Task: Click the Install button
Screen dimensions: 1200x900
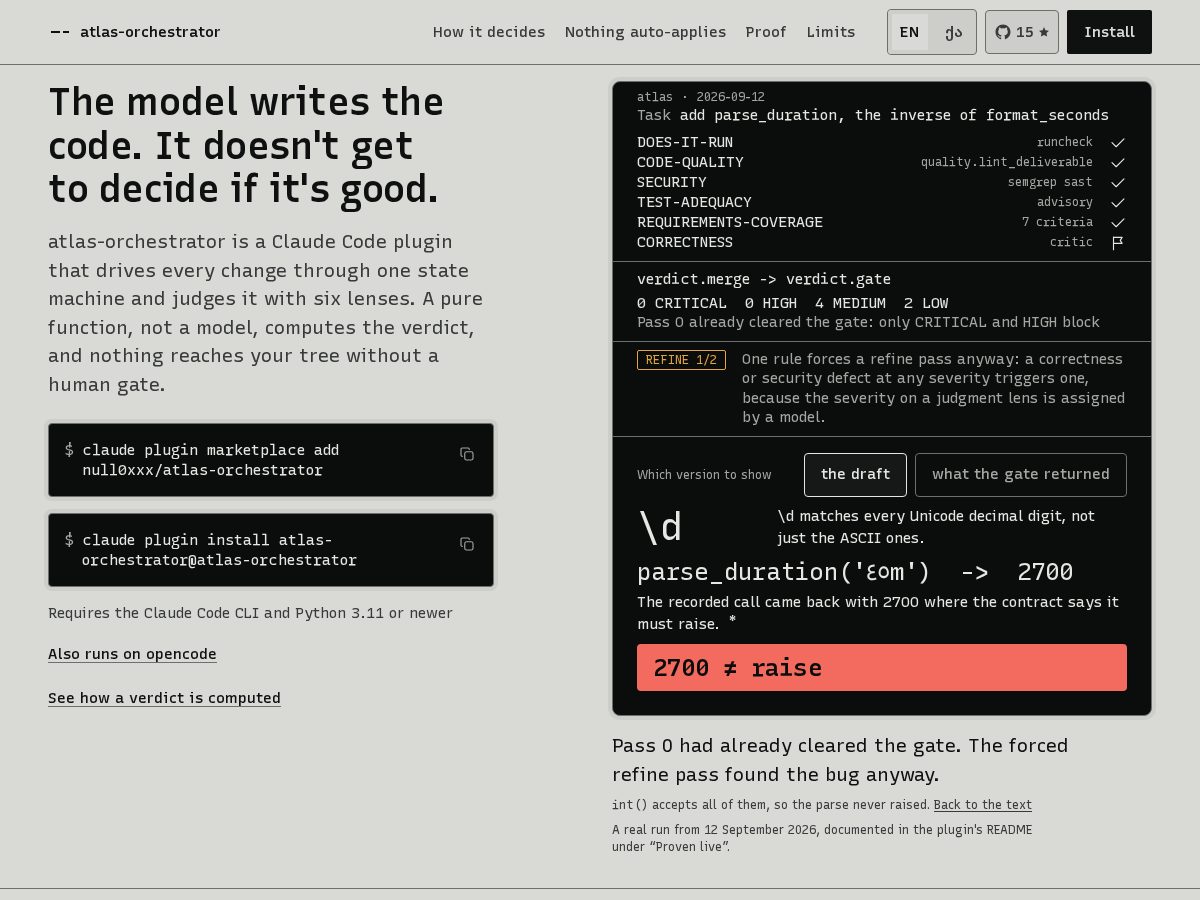Action: (x=1109, y=32)
